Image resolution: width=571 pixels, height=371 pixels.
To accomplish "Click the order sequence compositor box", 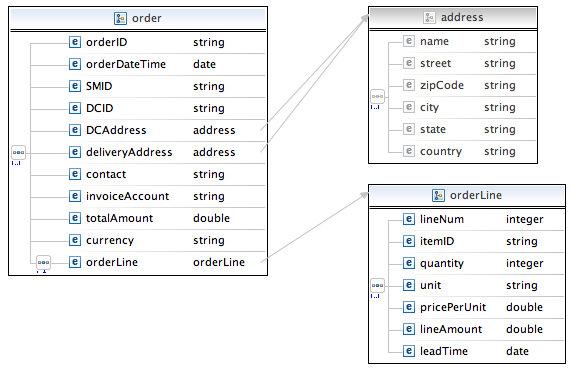I will coord(18,153).
